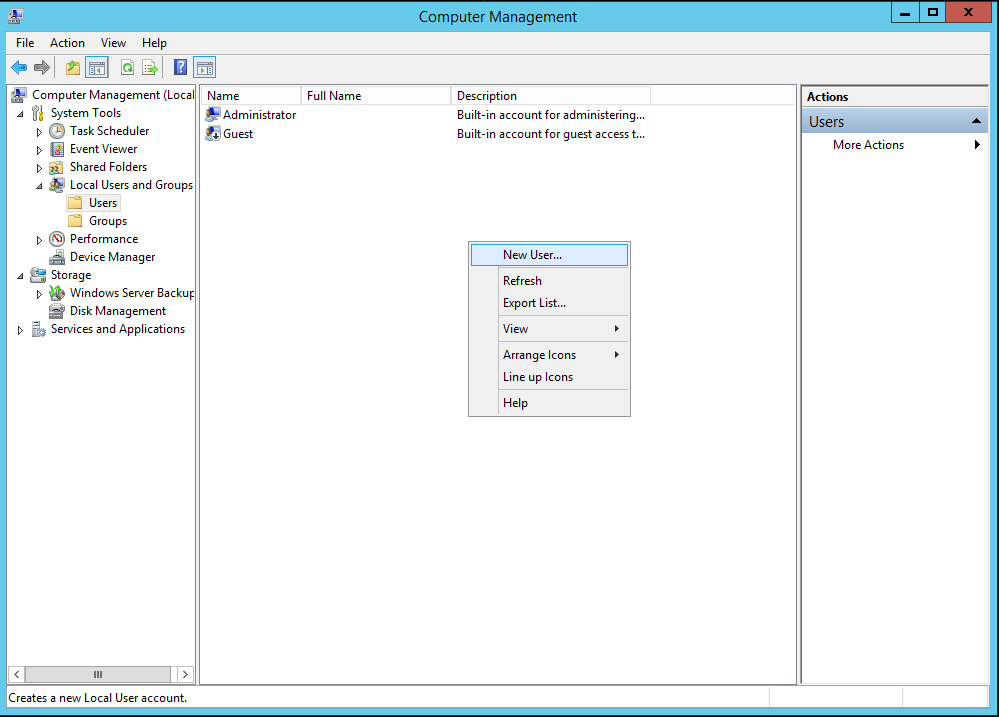Expand Services and Applications node

point(20,330)
